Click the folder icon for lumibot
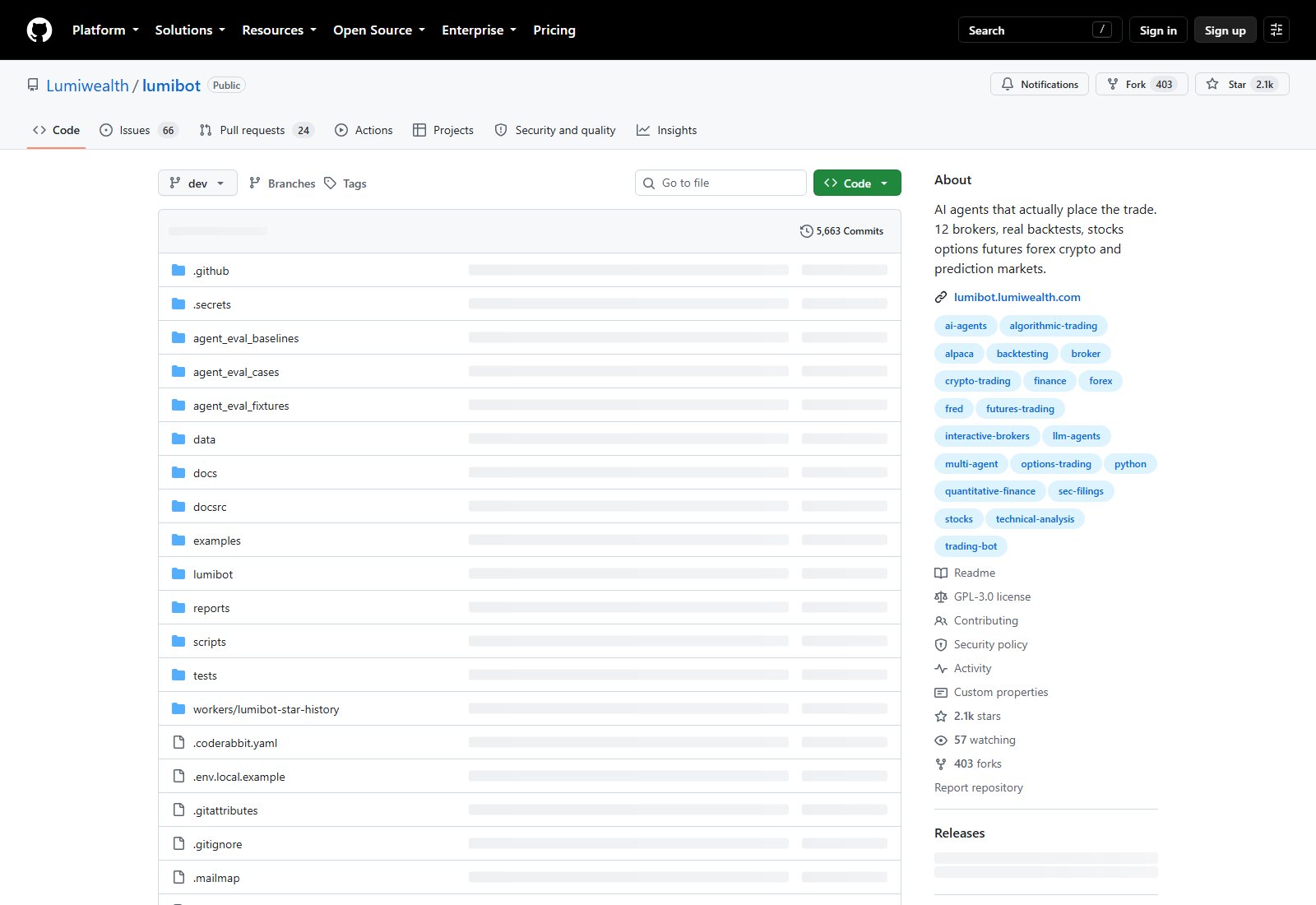Image resolution: width=1316 pixels, height=905 pixels. pyautogui.click(x=178, y=574)
